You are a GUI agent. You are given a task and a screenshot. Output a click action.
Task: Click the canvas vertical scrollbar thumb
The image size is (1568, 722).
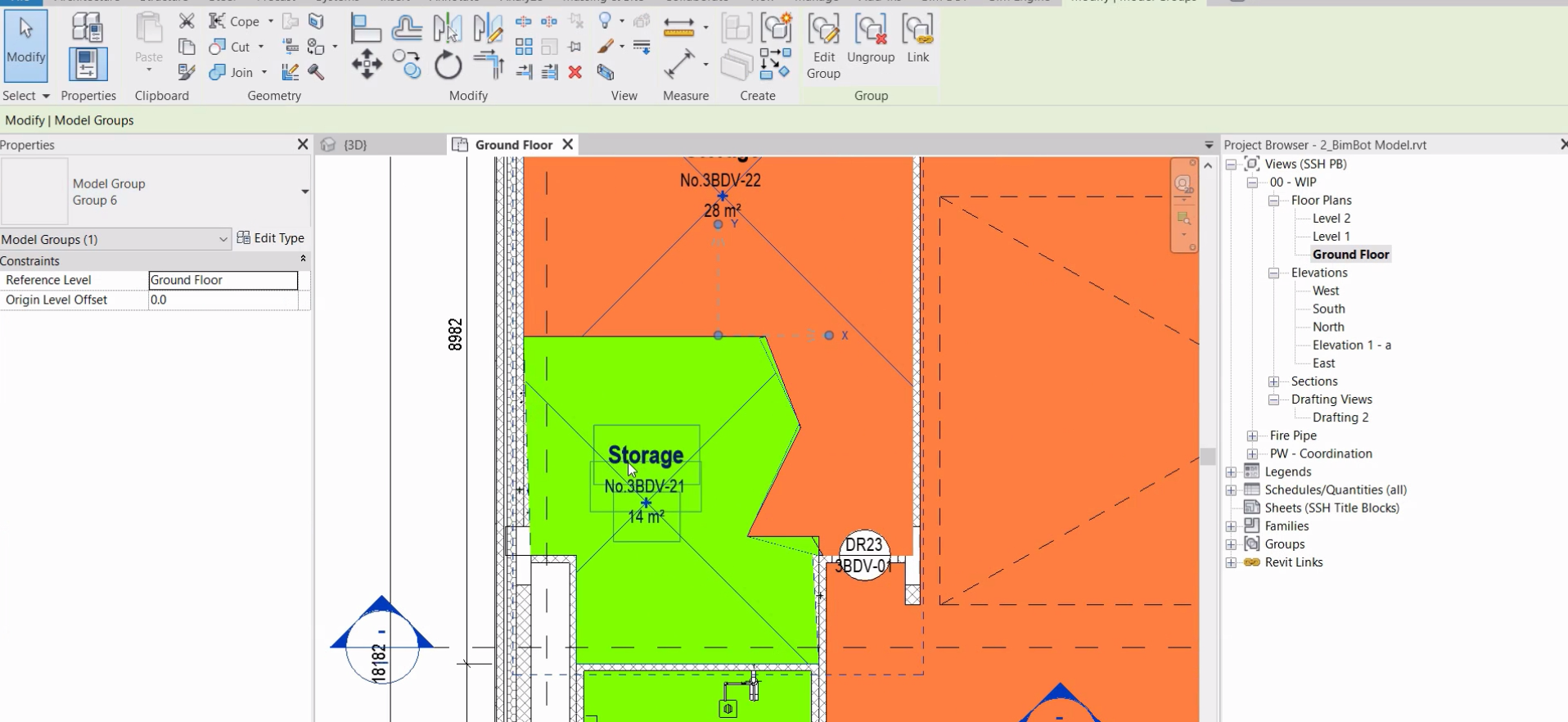(1208, 456)
